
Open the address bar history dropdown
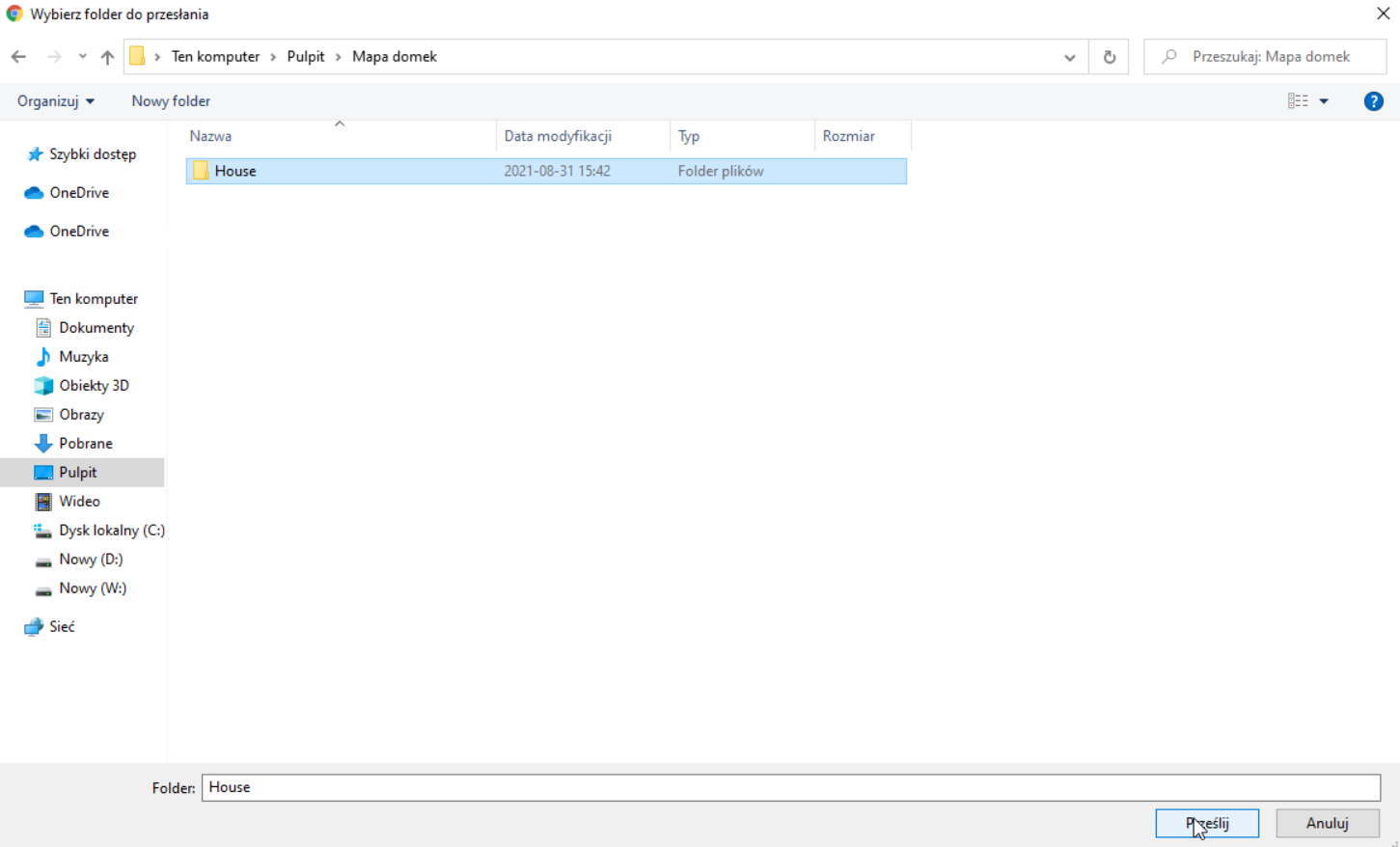click(x=1069, y=57)
